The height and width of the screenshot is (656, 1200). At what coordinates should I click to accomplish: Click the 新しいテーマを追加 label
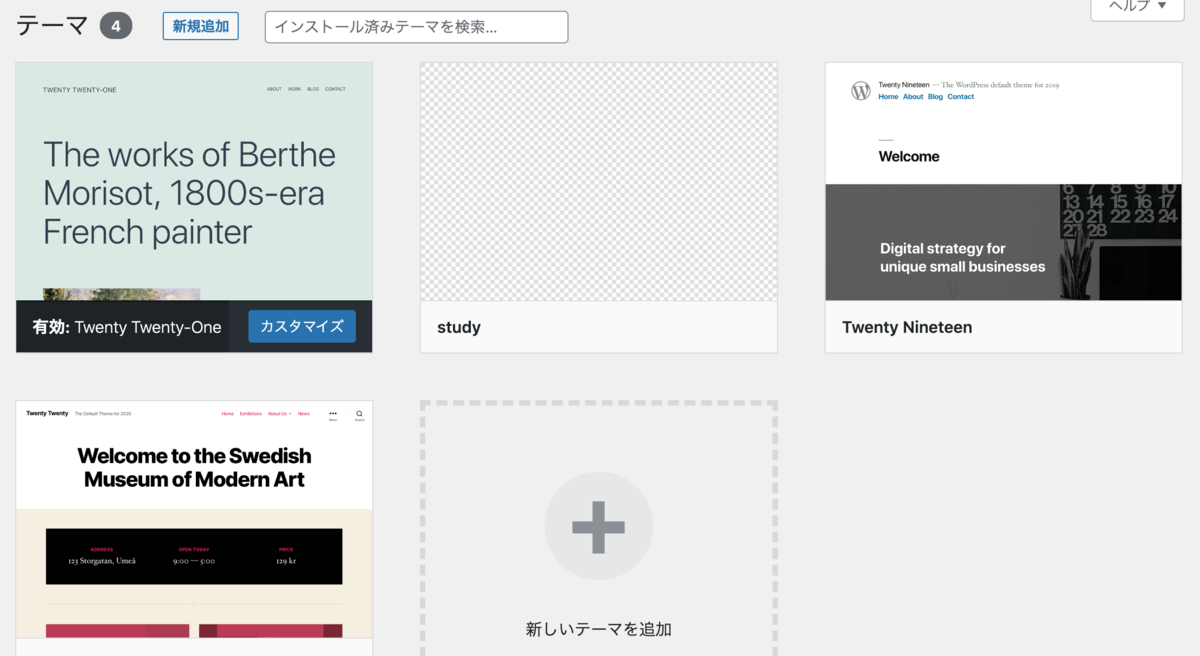pyautogui.click(x=598, y=629)
